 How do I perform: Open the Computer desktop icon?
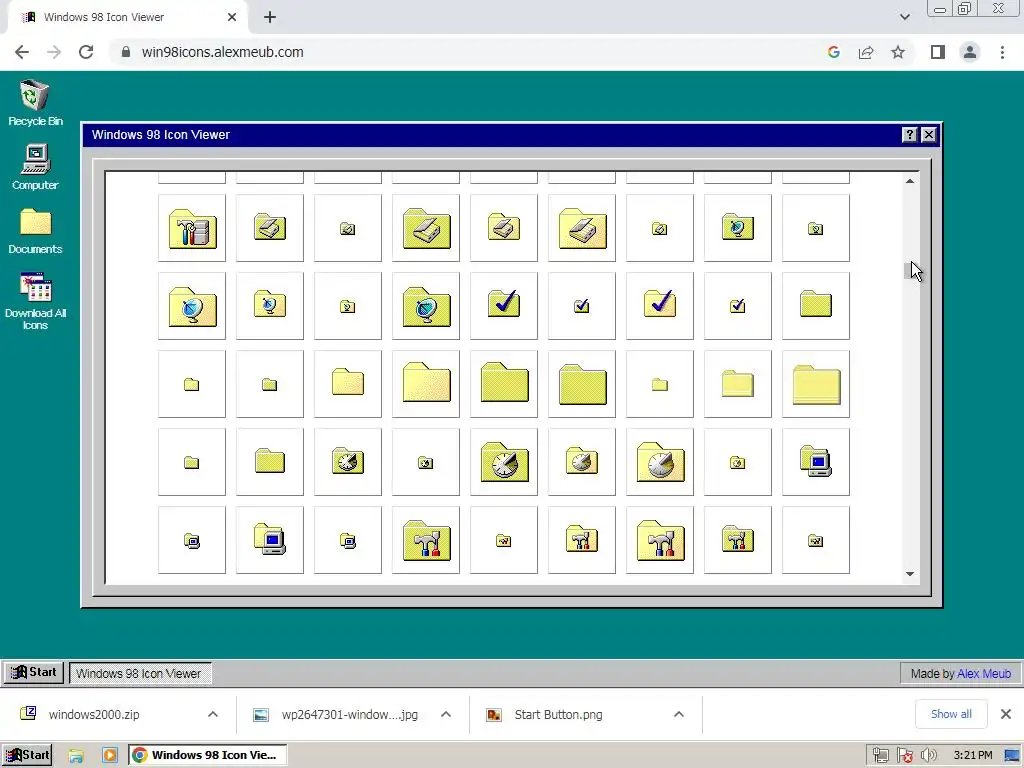35,168
